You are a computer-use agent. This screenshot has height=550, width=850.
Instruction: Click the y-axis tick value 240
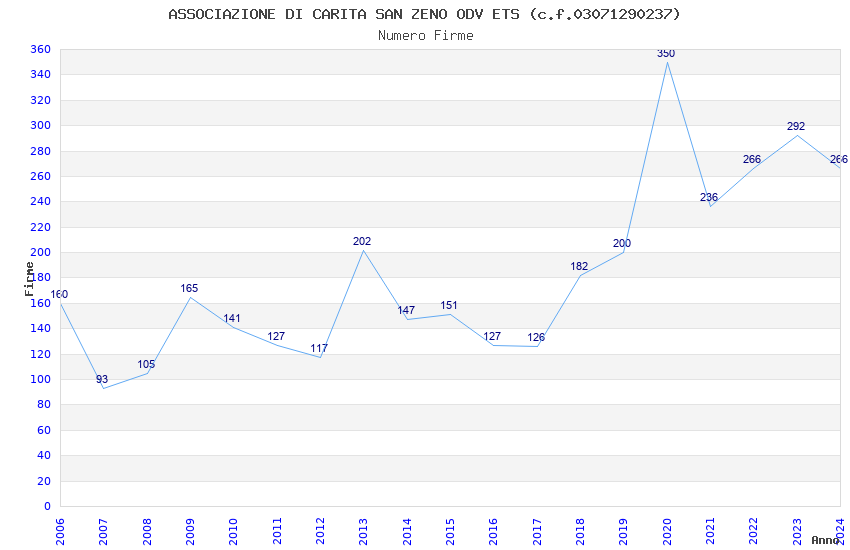click(x=41, y=201)
